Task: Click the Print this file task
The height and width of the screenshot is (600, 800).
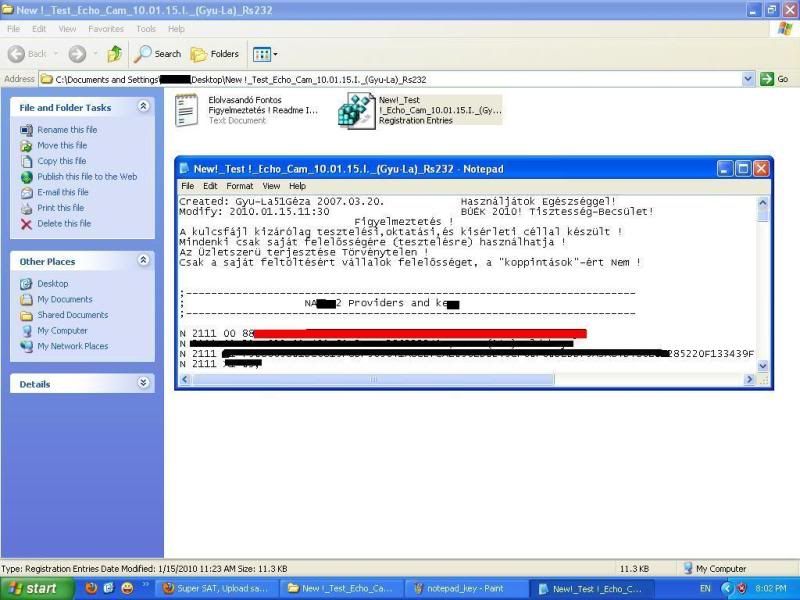Action: pos(60,208)
